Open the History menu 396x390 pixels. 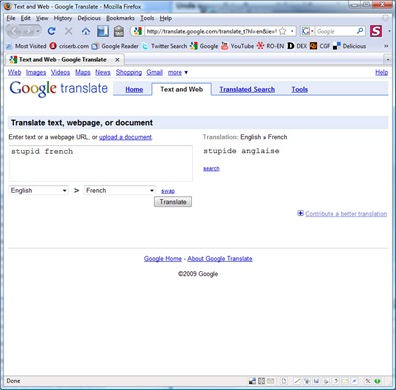63,18
